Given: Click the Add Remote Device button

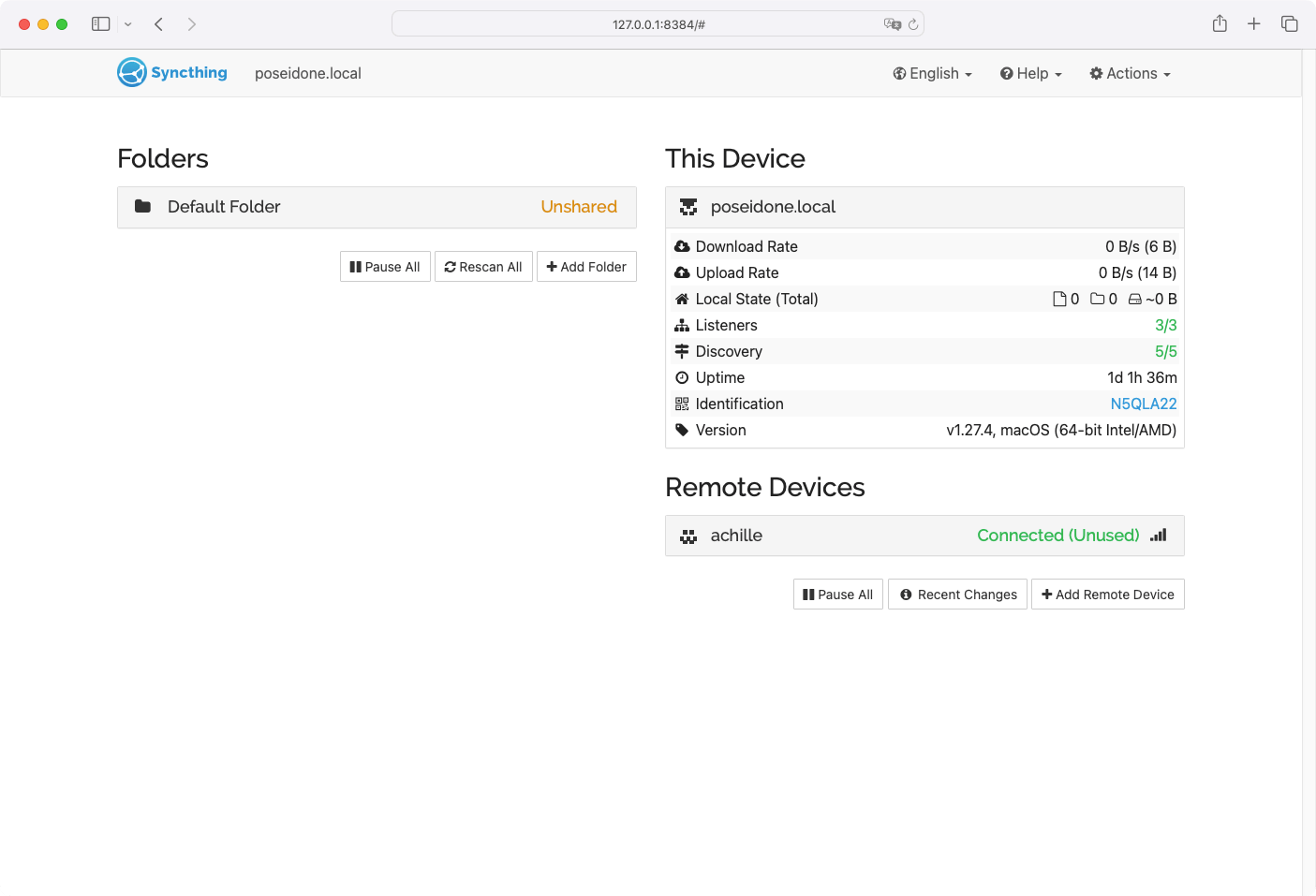Looking at the screenshot, I should click(x=1107, y=595).
